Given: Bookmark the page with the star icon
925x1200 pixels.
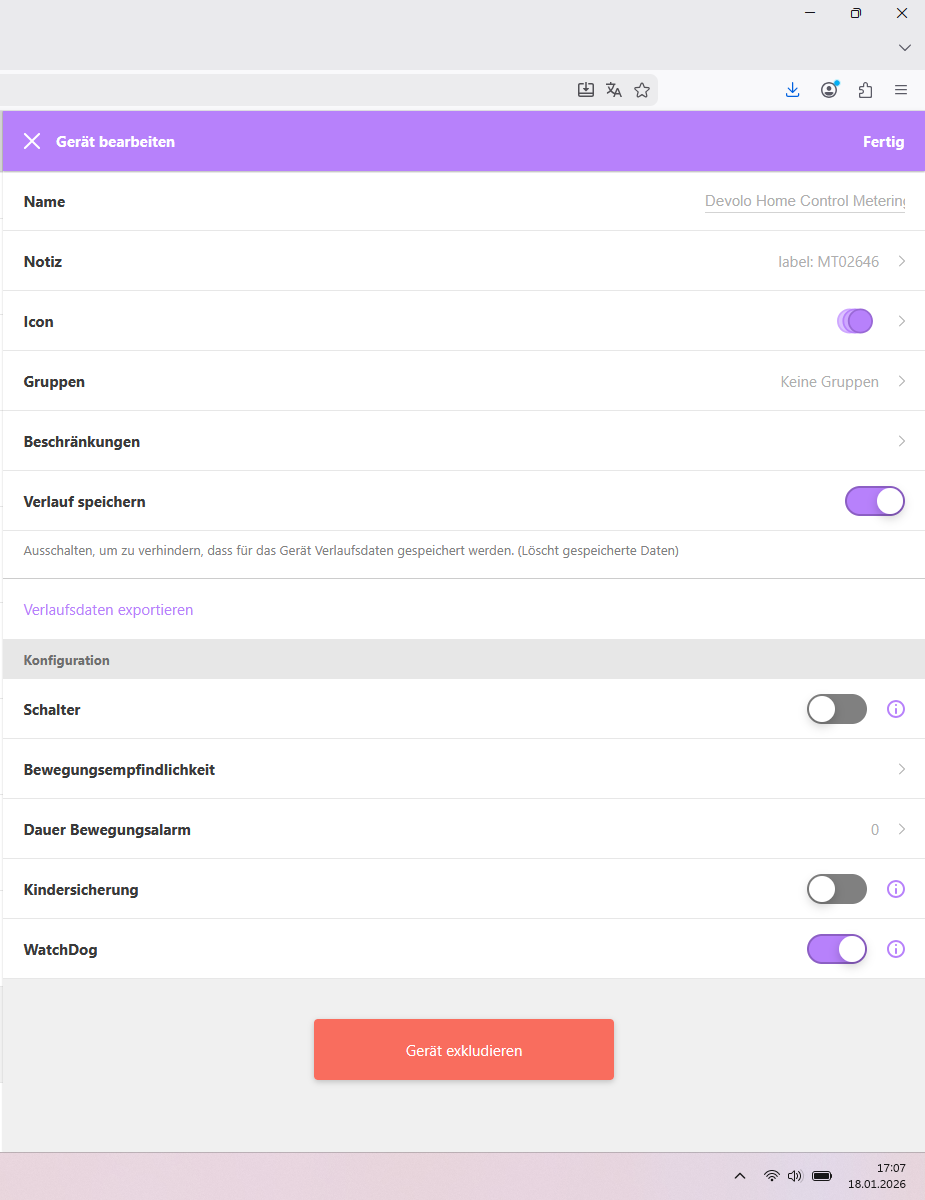Looking at the screenshot, I should click(x=642, y=90).
